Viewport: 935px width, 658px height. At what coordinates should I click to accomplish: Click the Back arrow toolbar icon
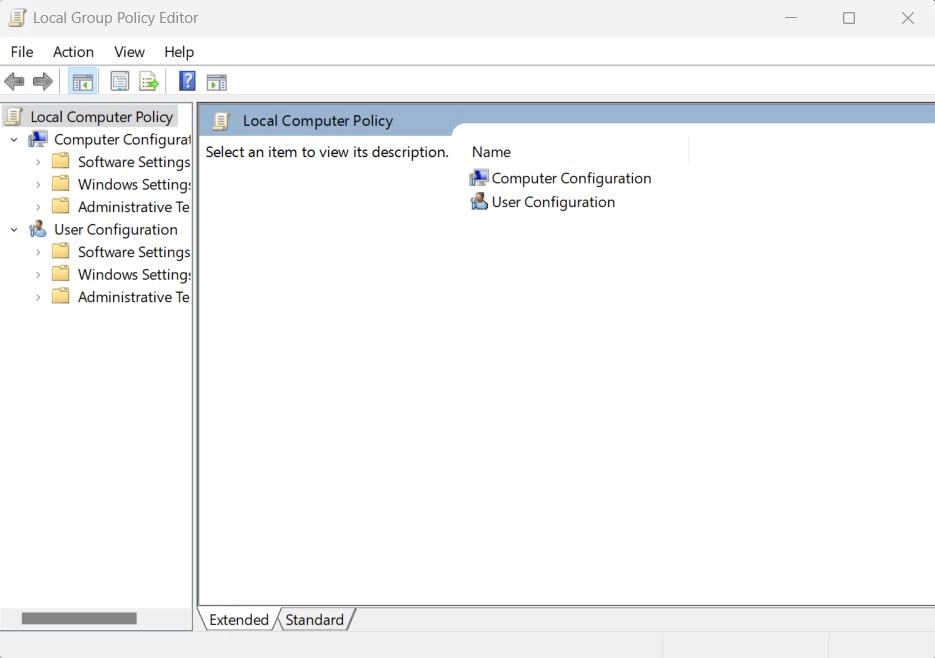click(x=14, y=81)
